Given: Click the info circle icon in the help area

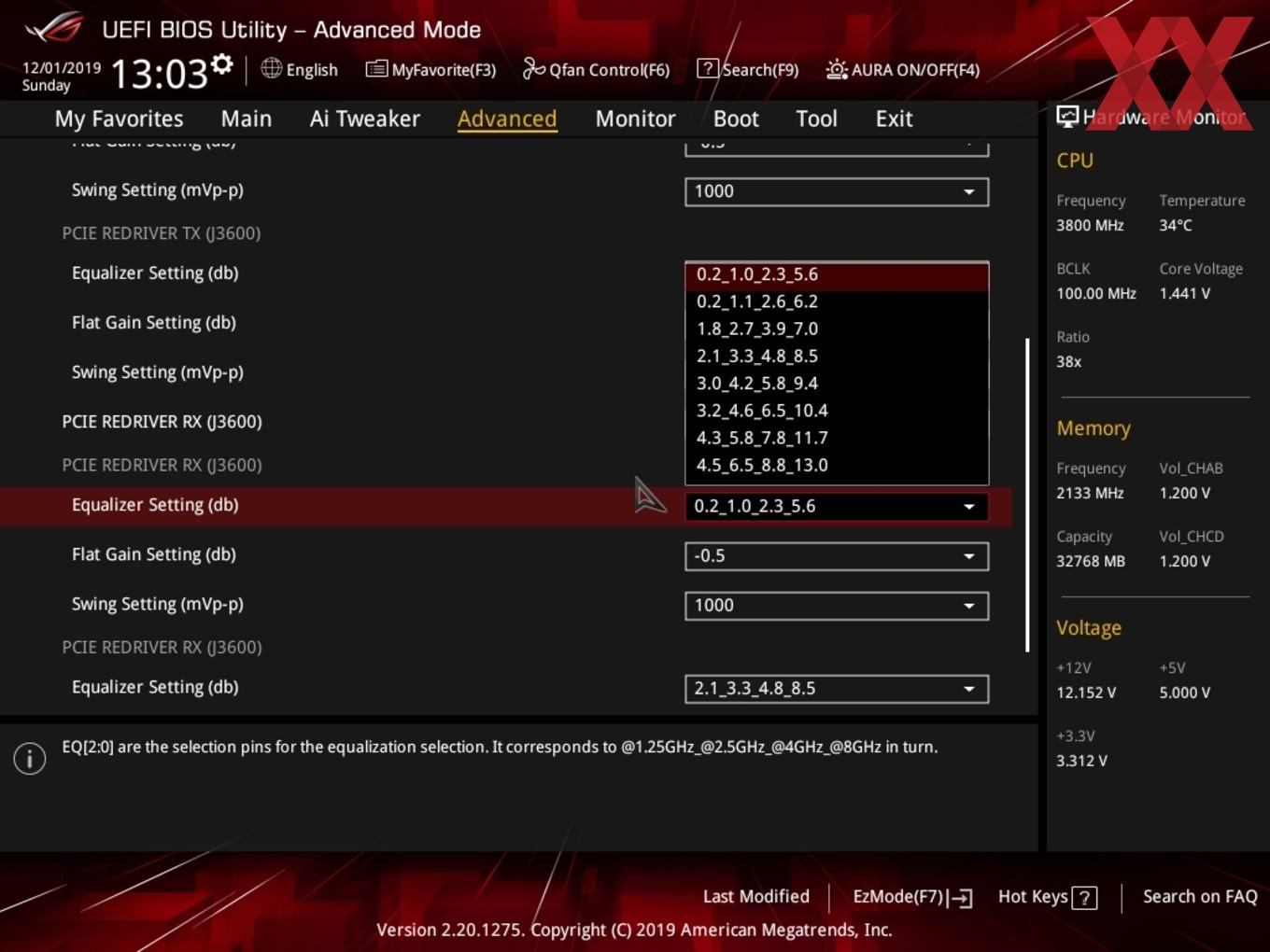Looking at the screenshot, I should (x=30, y=759).
